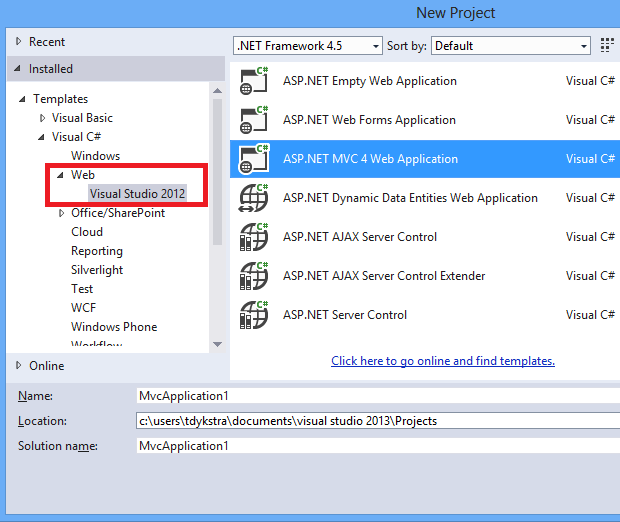Click the Recent header label
620x522 pixels.
click(x=47, y=42)
